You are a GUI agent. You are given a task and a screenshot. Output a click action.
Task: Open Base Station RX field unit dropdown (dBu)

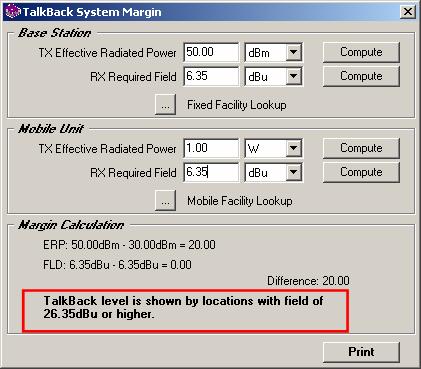pos(294,76)
